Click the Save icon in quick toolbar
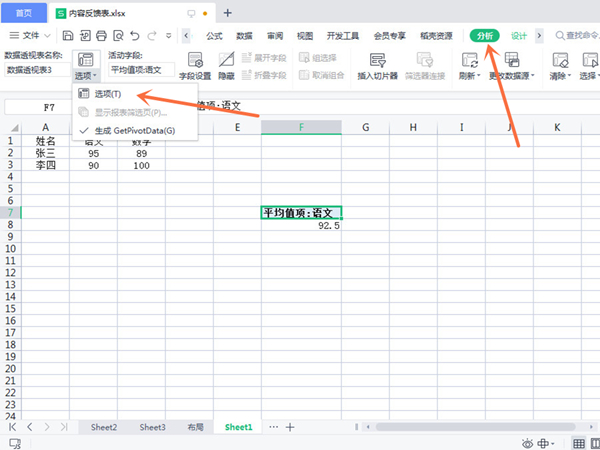Image resolution: width=600 pixels, height=450 pixels. tap(68, 36)
